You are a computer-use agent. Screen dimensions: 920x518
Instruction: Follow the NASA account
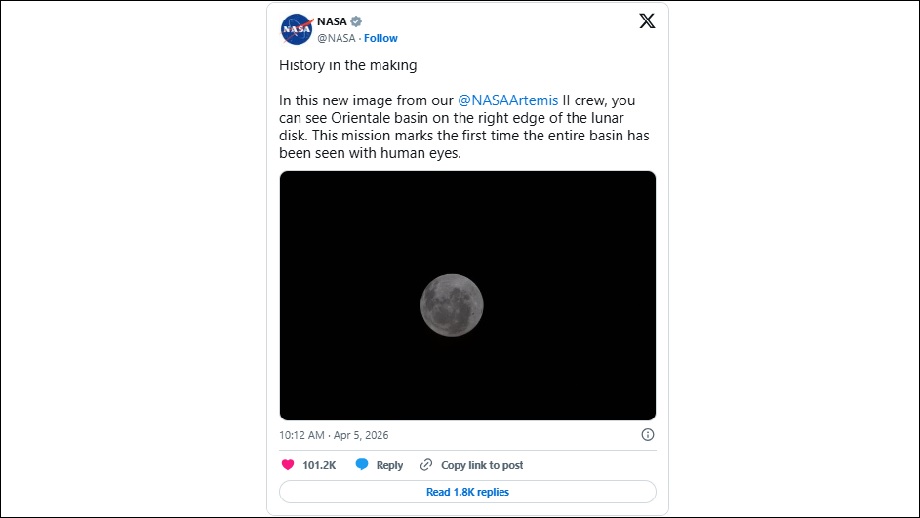pos(381,38)
